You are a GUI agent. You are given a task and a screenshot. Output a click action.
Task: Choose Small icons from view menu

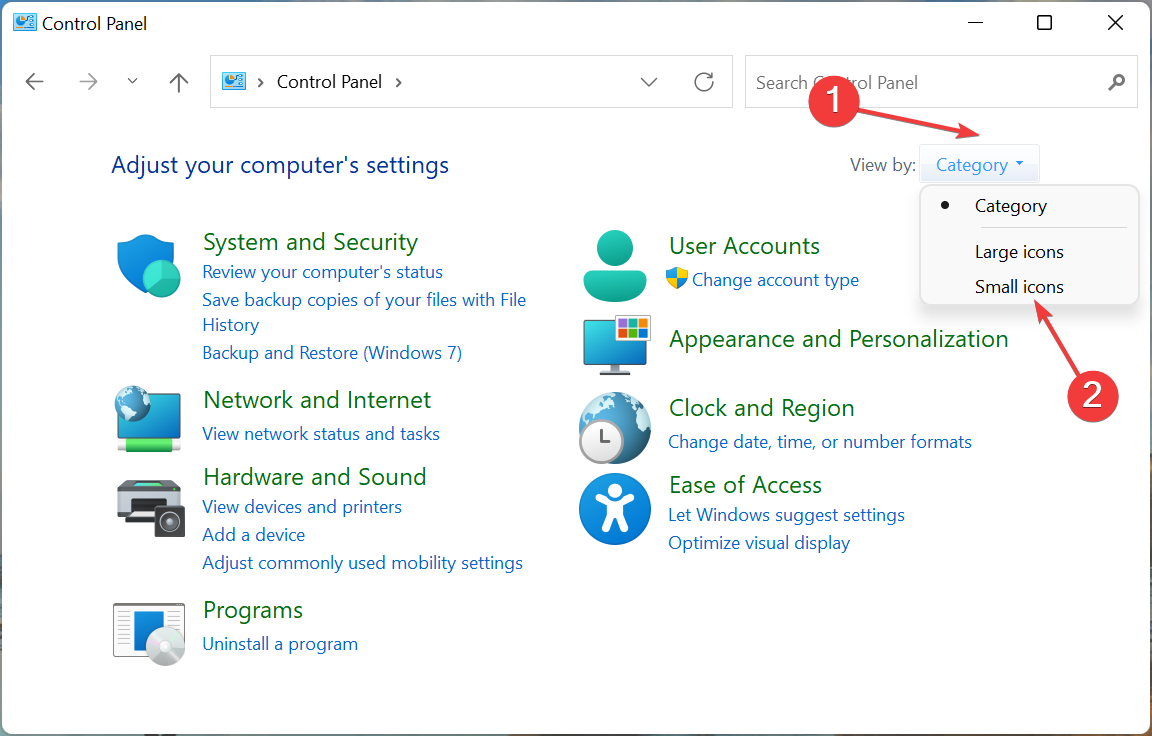click(x=1019, y=287)
